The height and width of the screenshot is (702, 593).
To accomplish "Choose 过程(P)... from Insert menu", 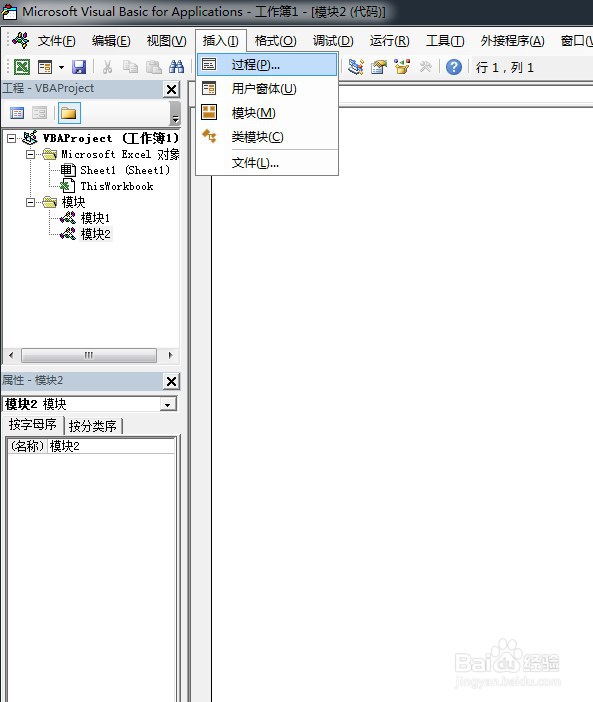I will [267, 65].
